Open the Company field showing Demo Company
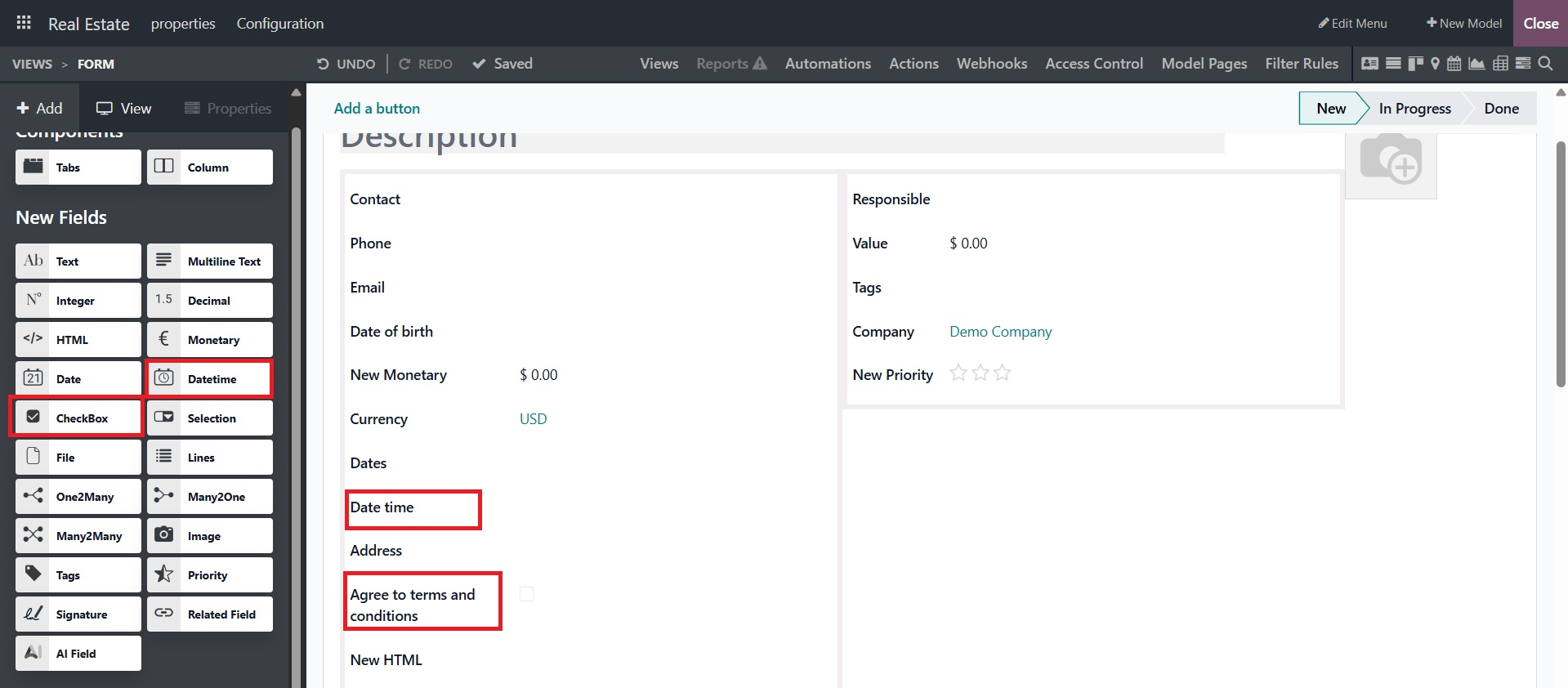 [x=1000, y=332]
